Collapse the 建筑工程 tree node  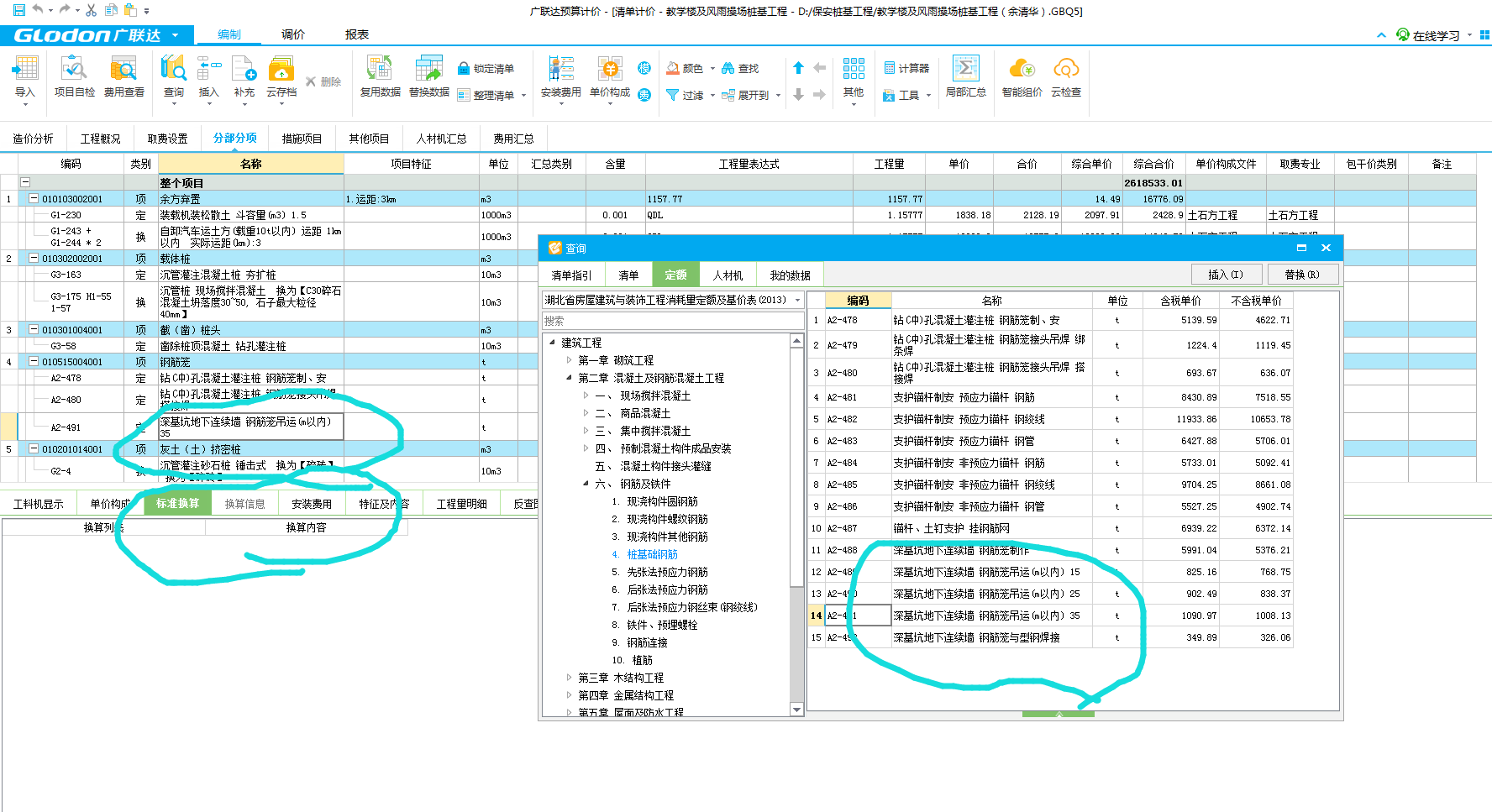pos(552,343)
